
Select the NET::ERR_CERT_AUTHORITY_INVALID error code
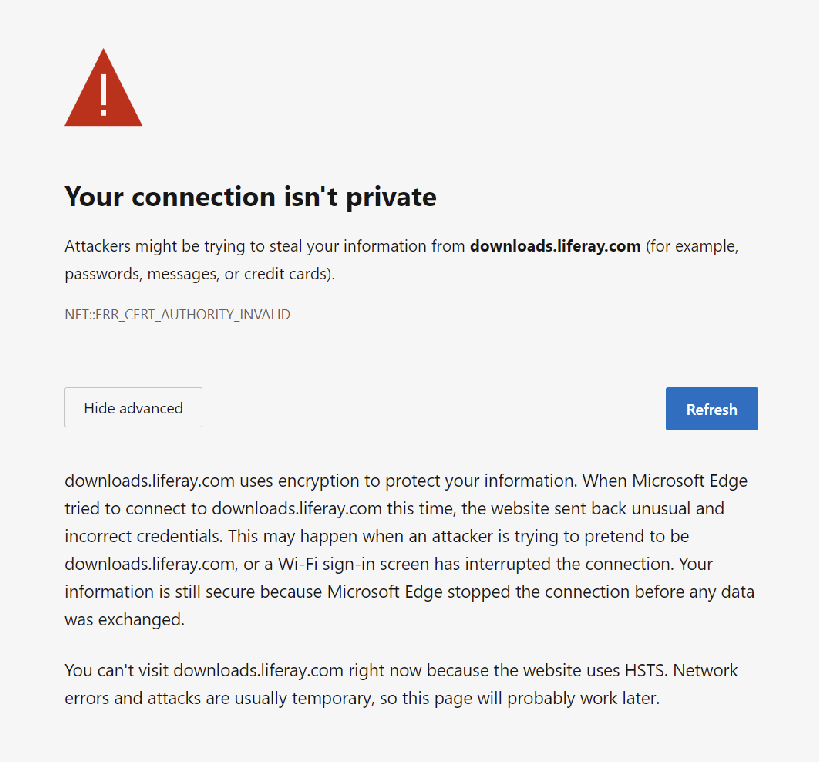(178, 314)
